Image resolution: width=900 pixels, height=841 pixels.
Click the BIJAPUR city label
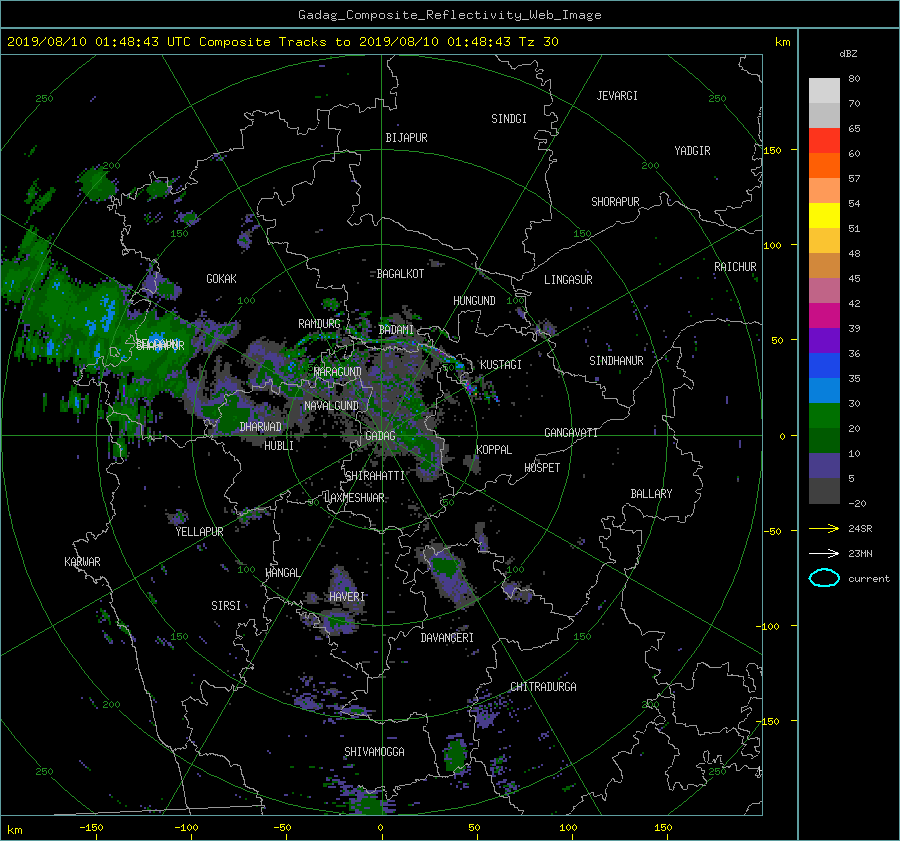(x=406, y=138)
